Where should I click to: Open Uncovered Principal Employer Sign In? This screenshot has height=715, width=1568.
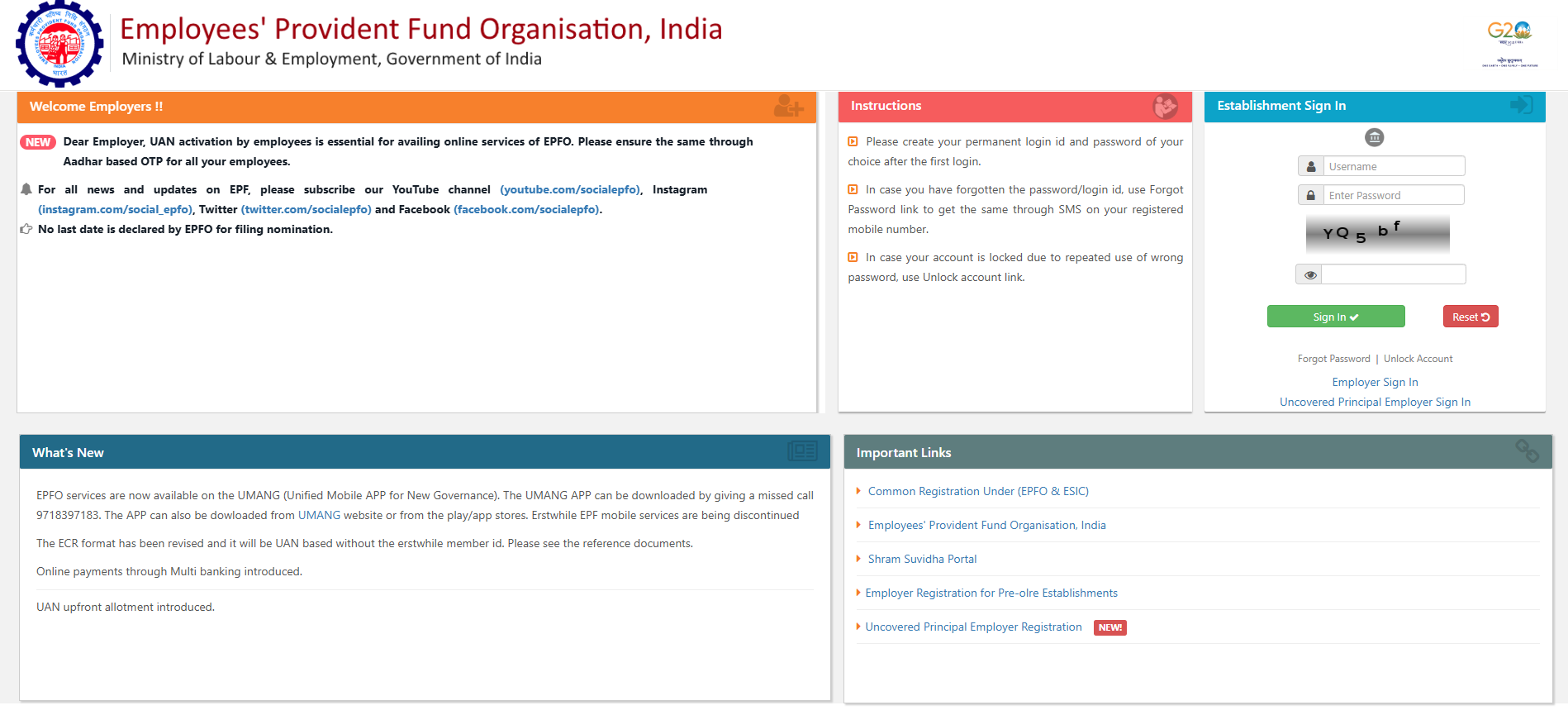[1375, 402]
